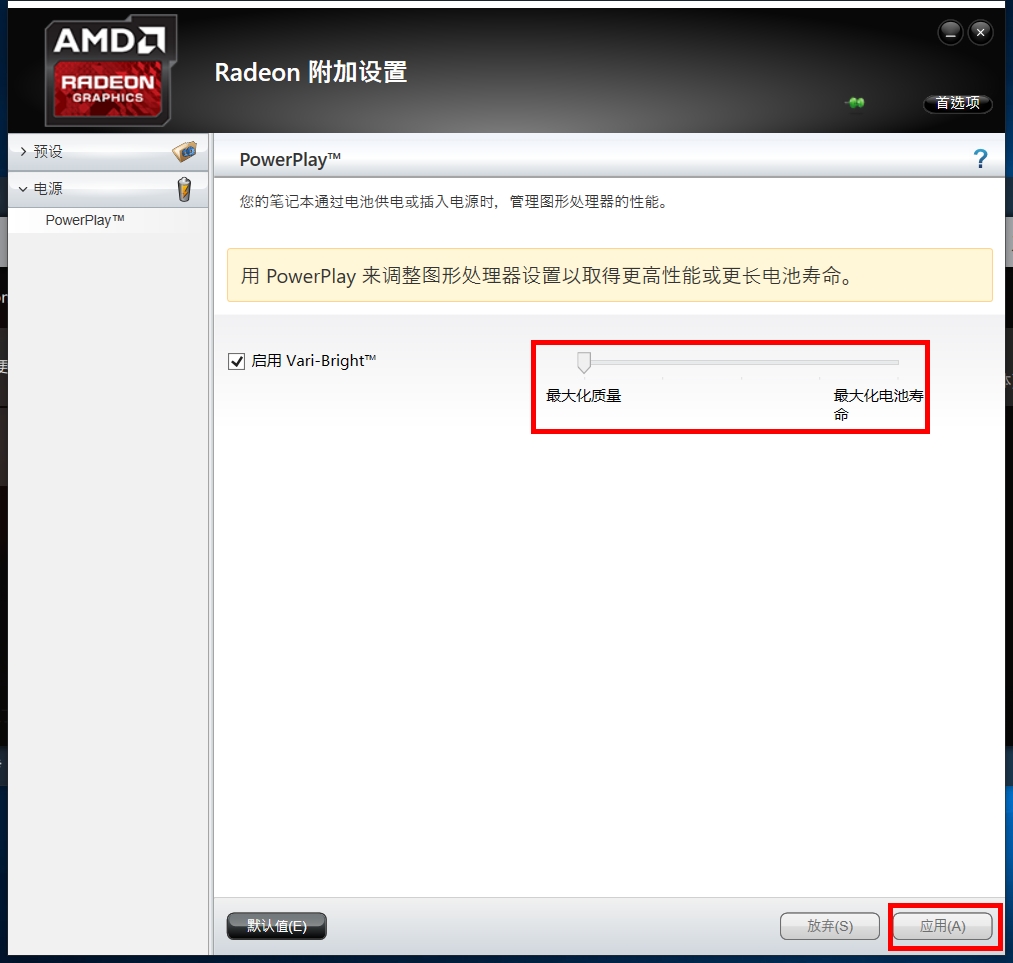This screenshot has width=1013, height=963.
Task: Apply settings with the 应用(A) button
Action: [x=943, y=926]
